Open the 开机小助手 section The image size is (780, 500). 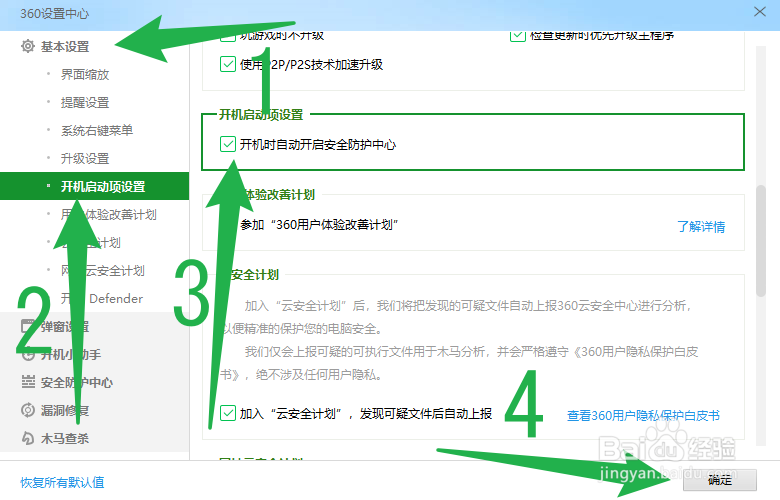click(x=61, y=354)
